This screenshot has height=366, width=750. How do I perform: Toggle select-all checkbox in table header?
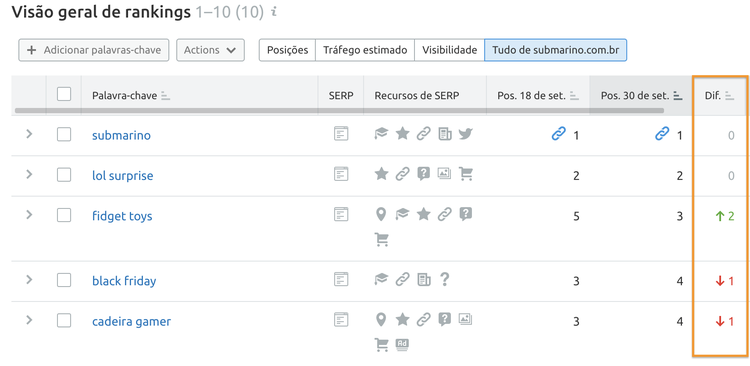tap(64, 94)
